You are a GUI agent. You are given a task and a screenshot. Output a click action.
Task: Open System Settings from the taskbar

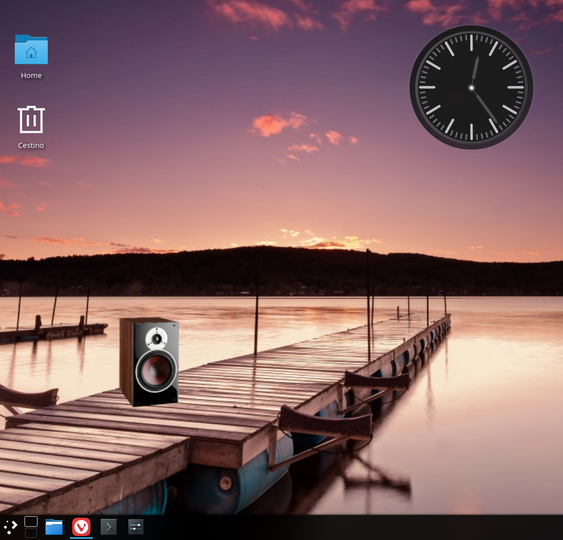136,527
